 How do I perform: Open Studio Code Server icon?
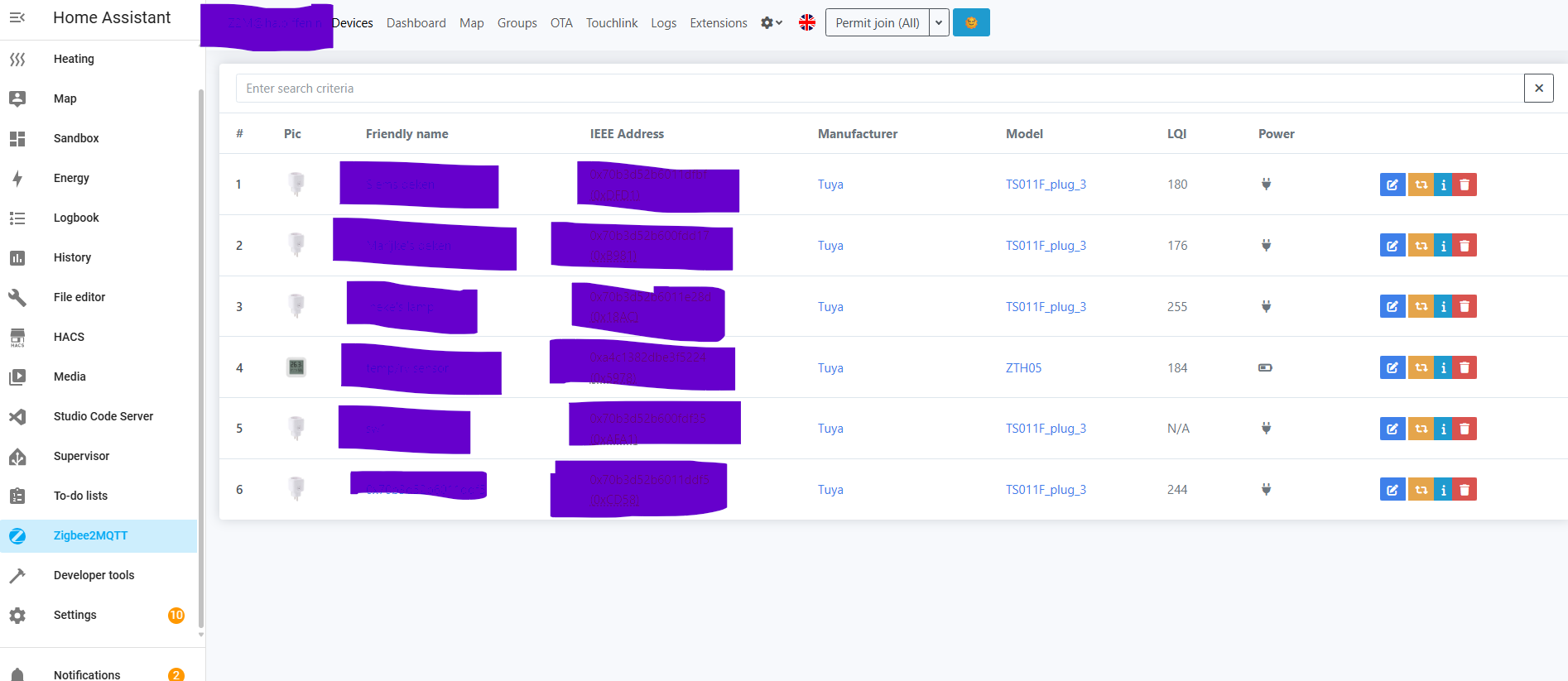17,416
